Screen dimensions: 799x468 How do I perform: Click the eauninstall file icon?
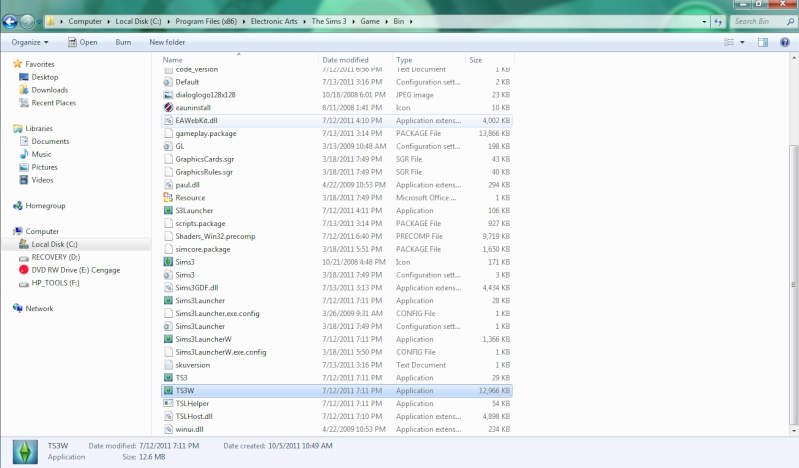[x=168, y=108]
